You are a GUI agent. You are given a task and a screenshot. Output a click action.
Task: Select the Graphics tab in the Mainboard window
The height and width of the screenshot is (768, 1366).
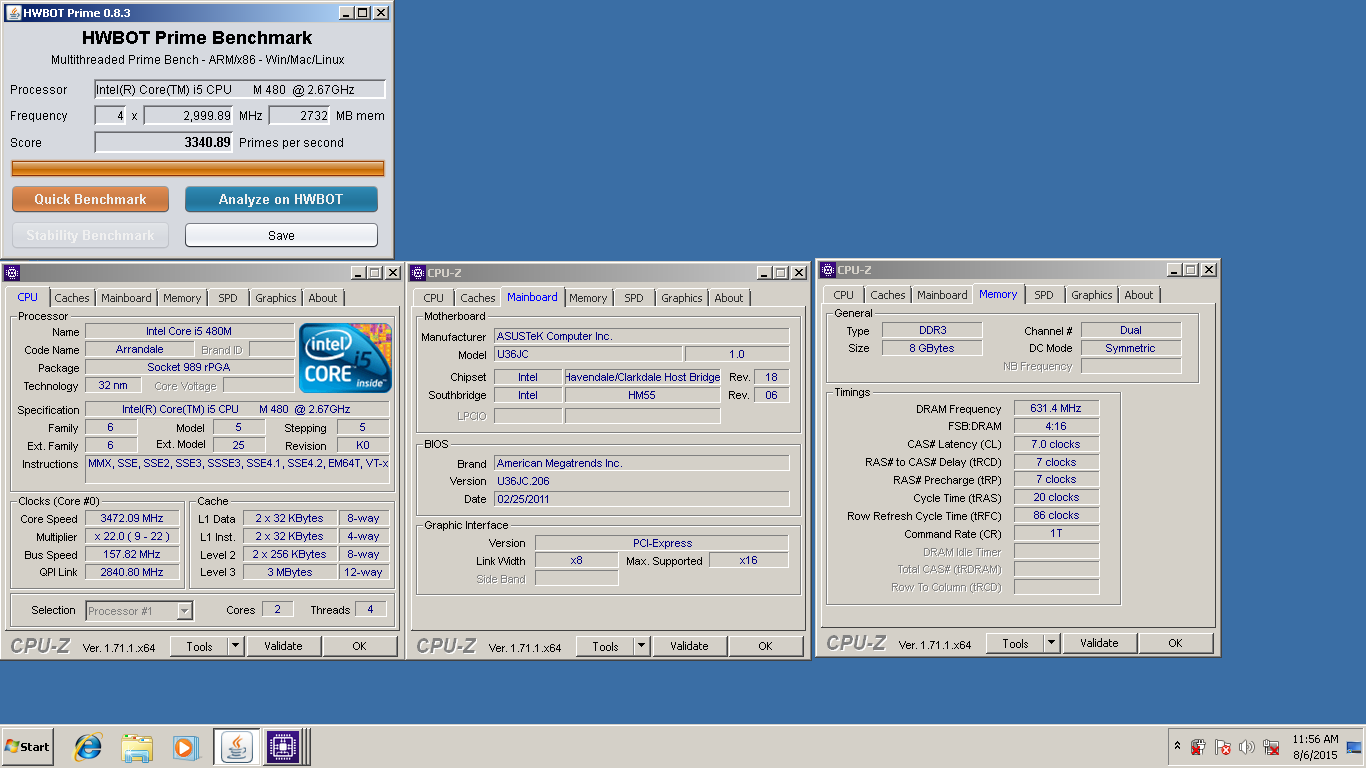click(x=682, y=298)
